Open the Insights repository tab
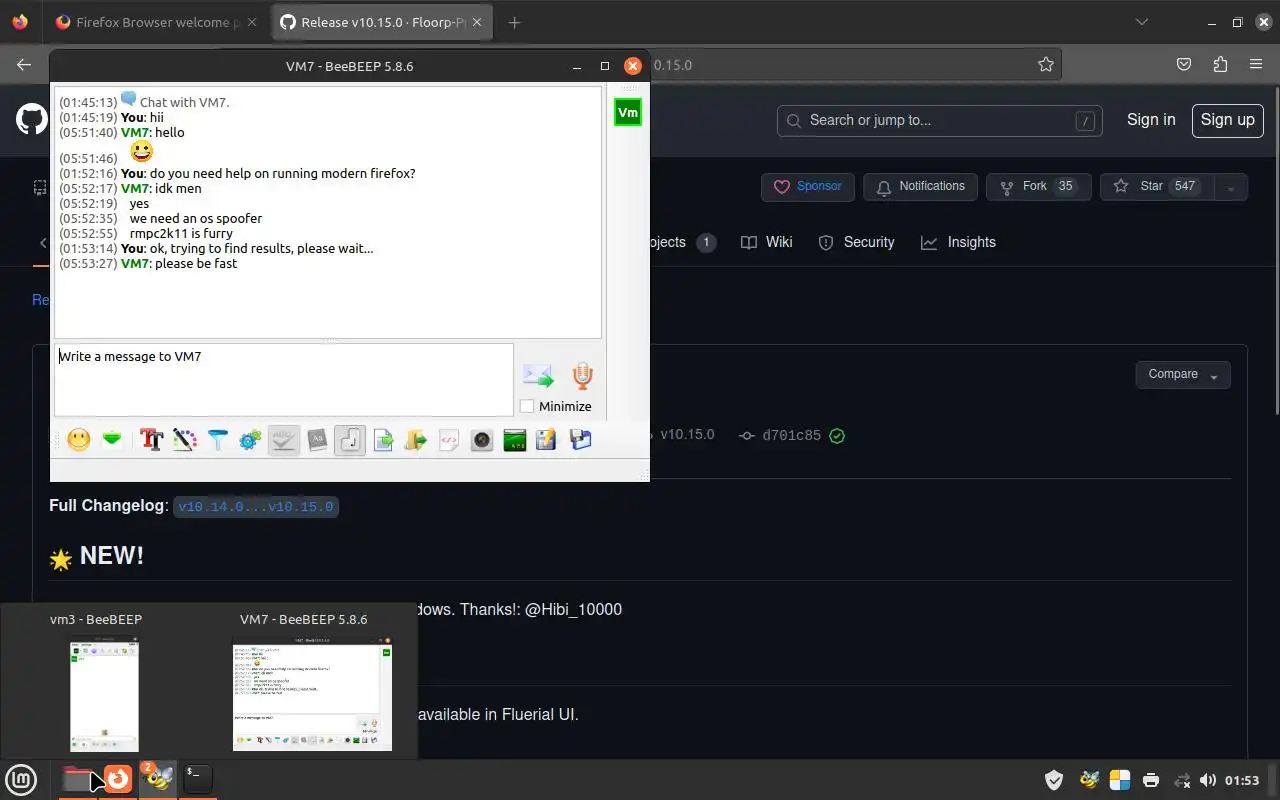This screenshot has width=1280, height=800. point(958,242)
